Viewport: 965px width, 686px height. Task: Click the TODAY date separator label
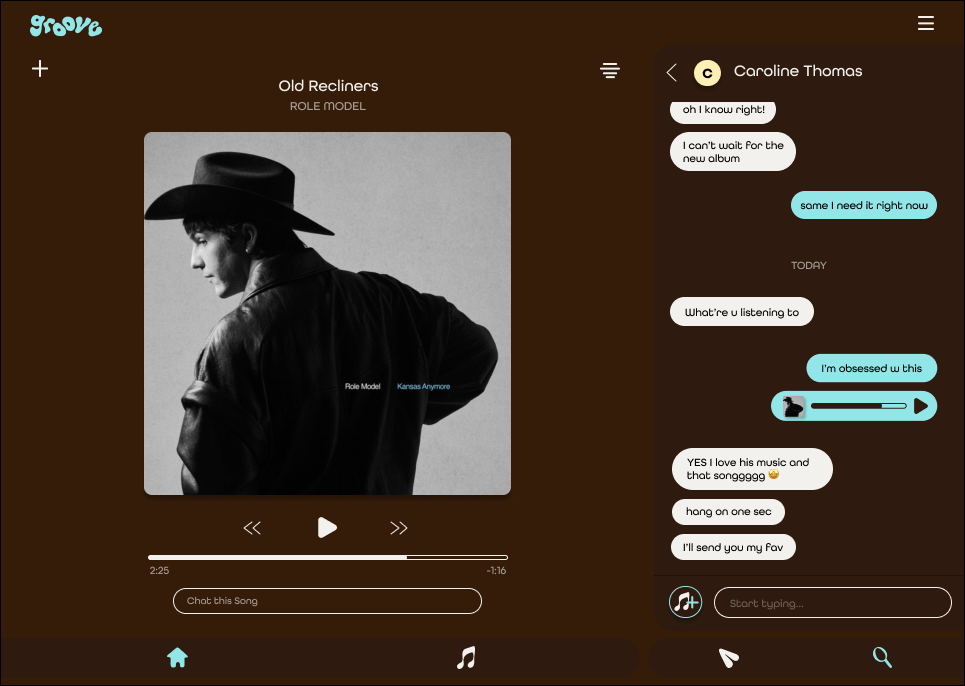[x=809, y=265]
